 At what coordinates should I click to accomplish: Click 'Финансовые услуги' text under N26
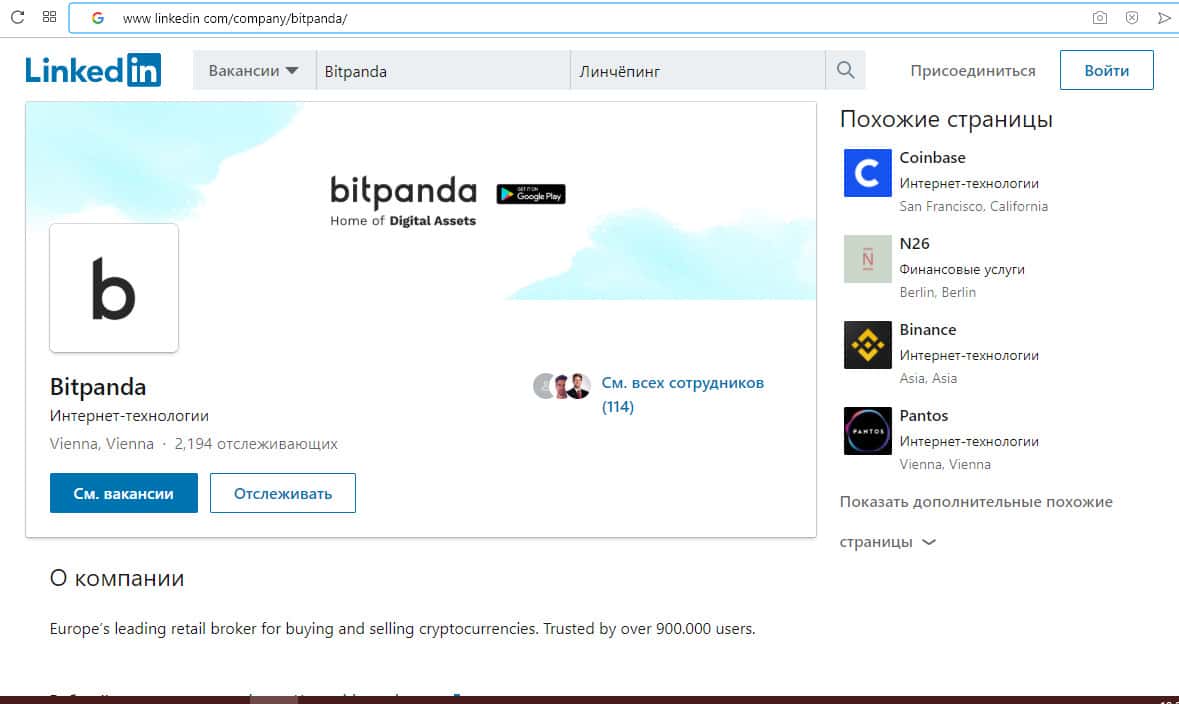click(x=962, y=269)
